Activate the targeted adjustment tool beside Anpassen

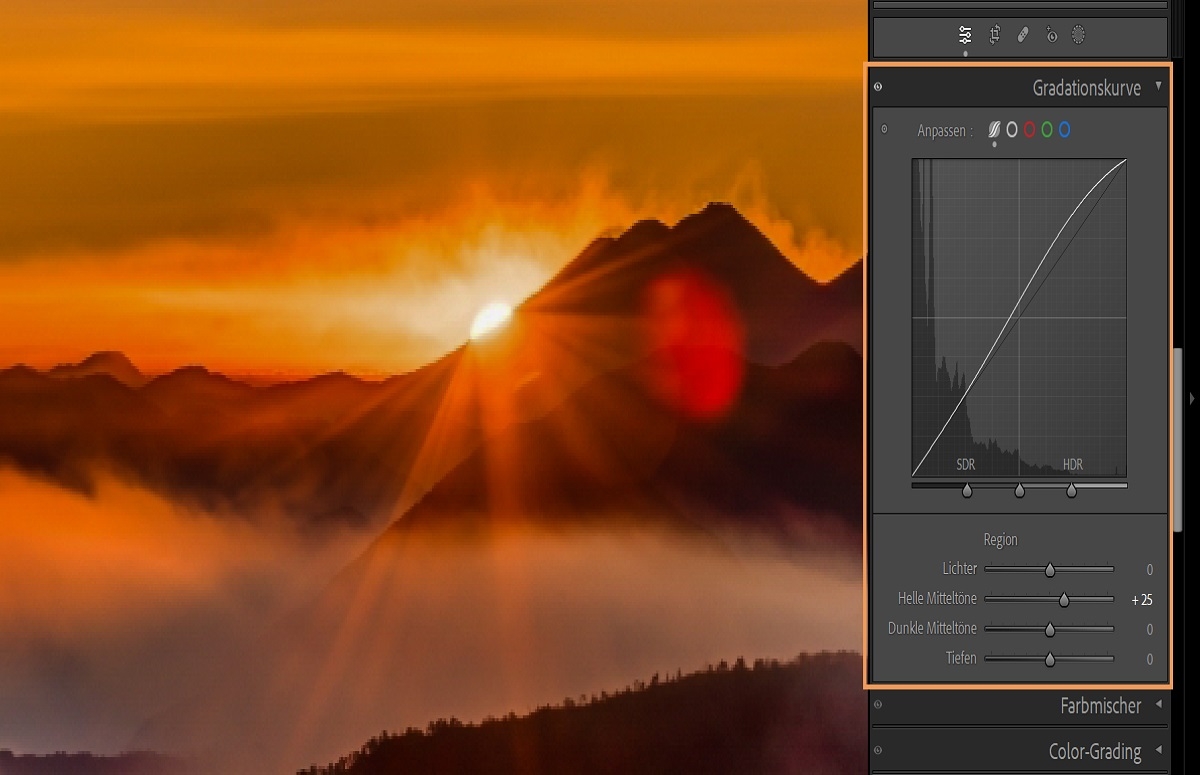coord(884,129)
